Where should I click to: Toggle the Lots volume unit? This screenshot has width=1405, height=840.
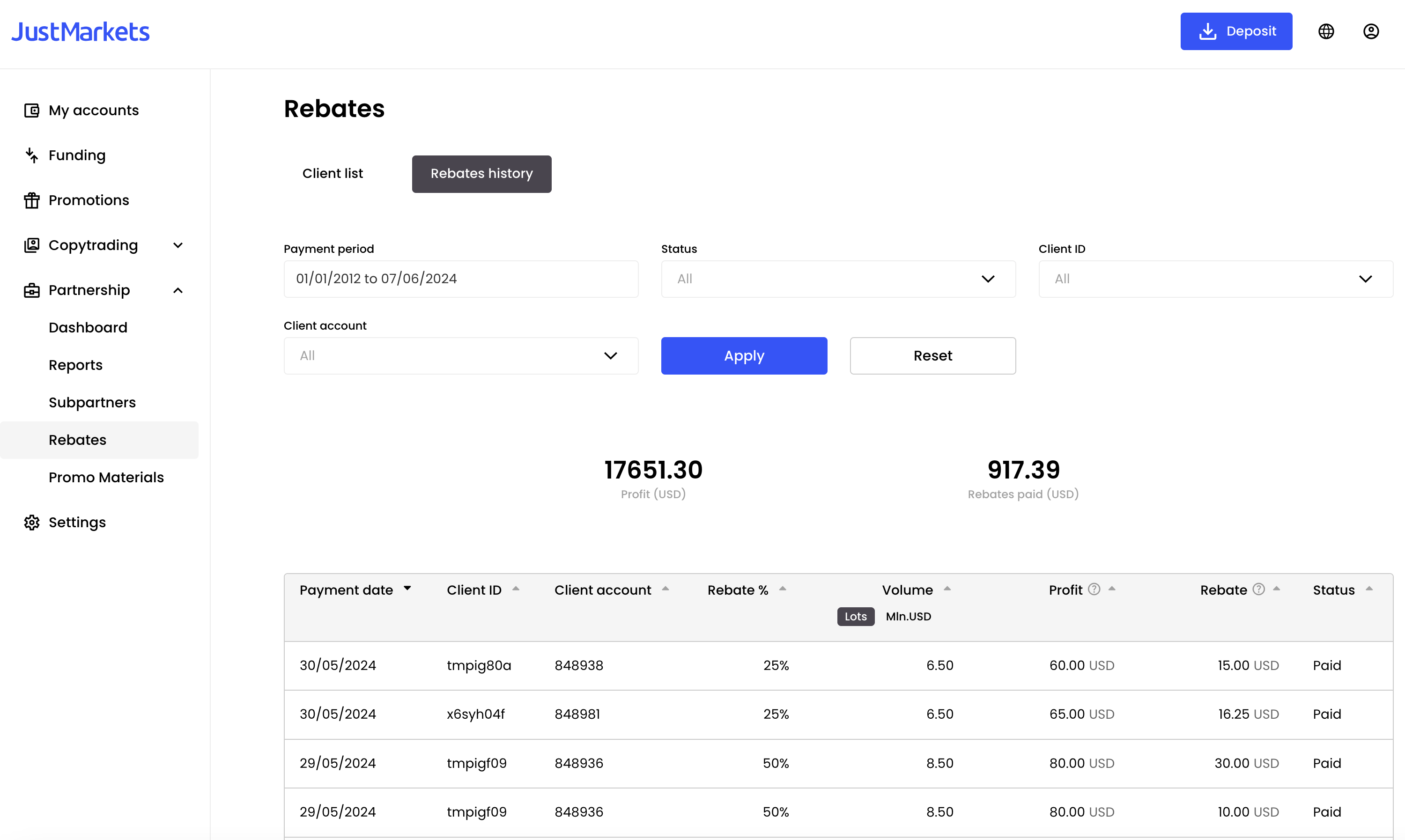pyautogui.click(x=855, y=616)
